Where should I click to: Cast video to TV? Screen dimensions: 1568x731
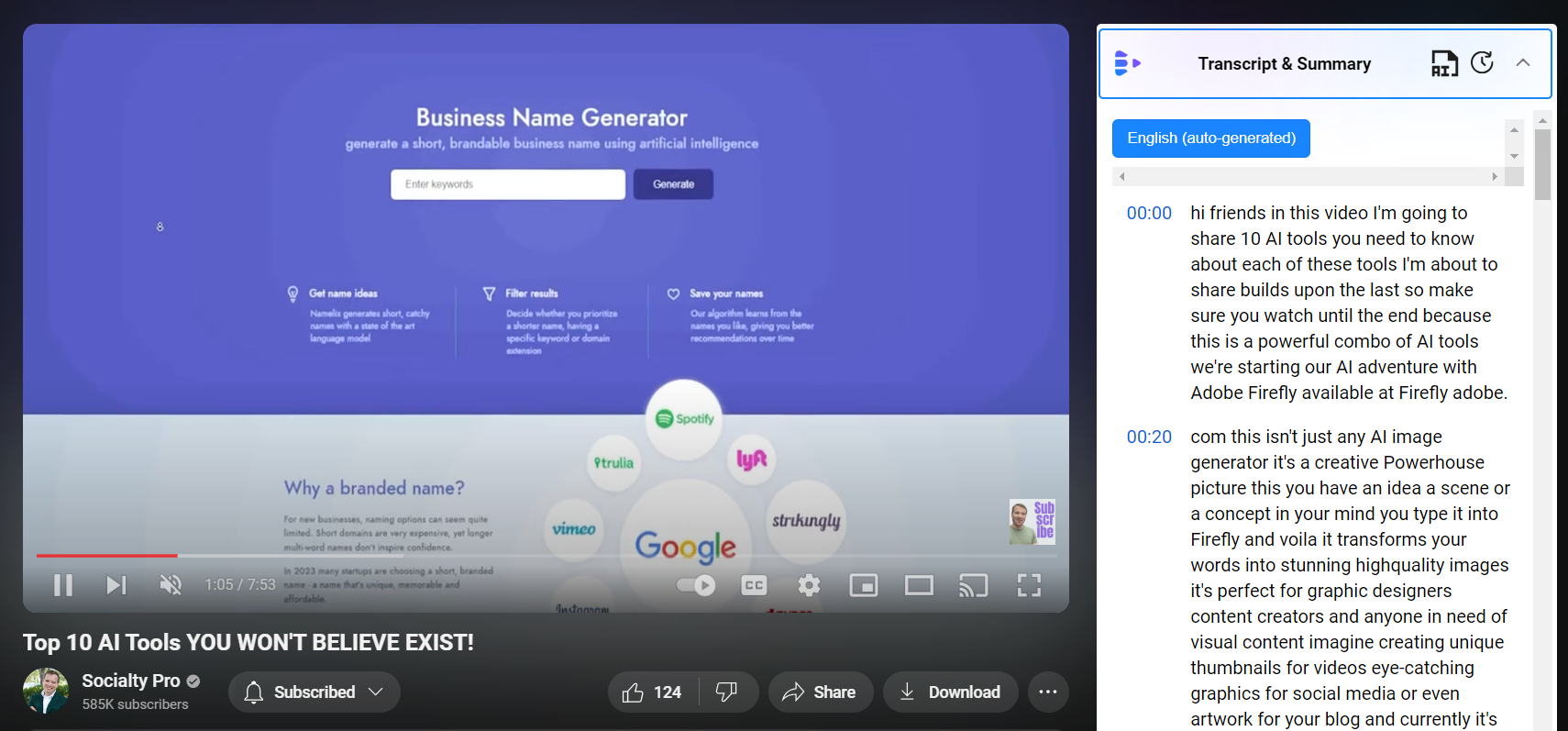(974, 585)
